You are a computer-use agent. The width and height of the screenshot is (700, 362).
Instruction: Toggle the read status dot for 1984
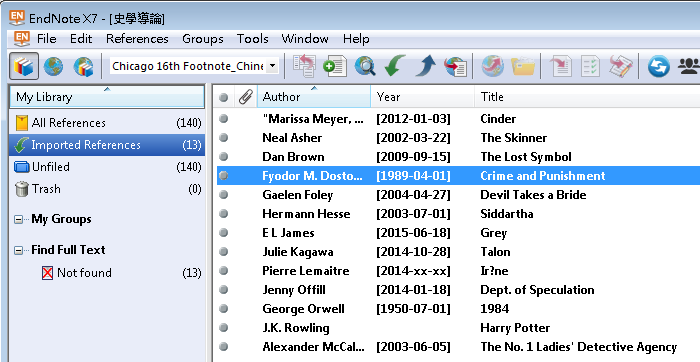pos(224,309)
